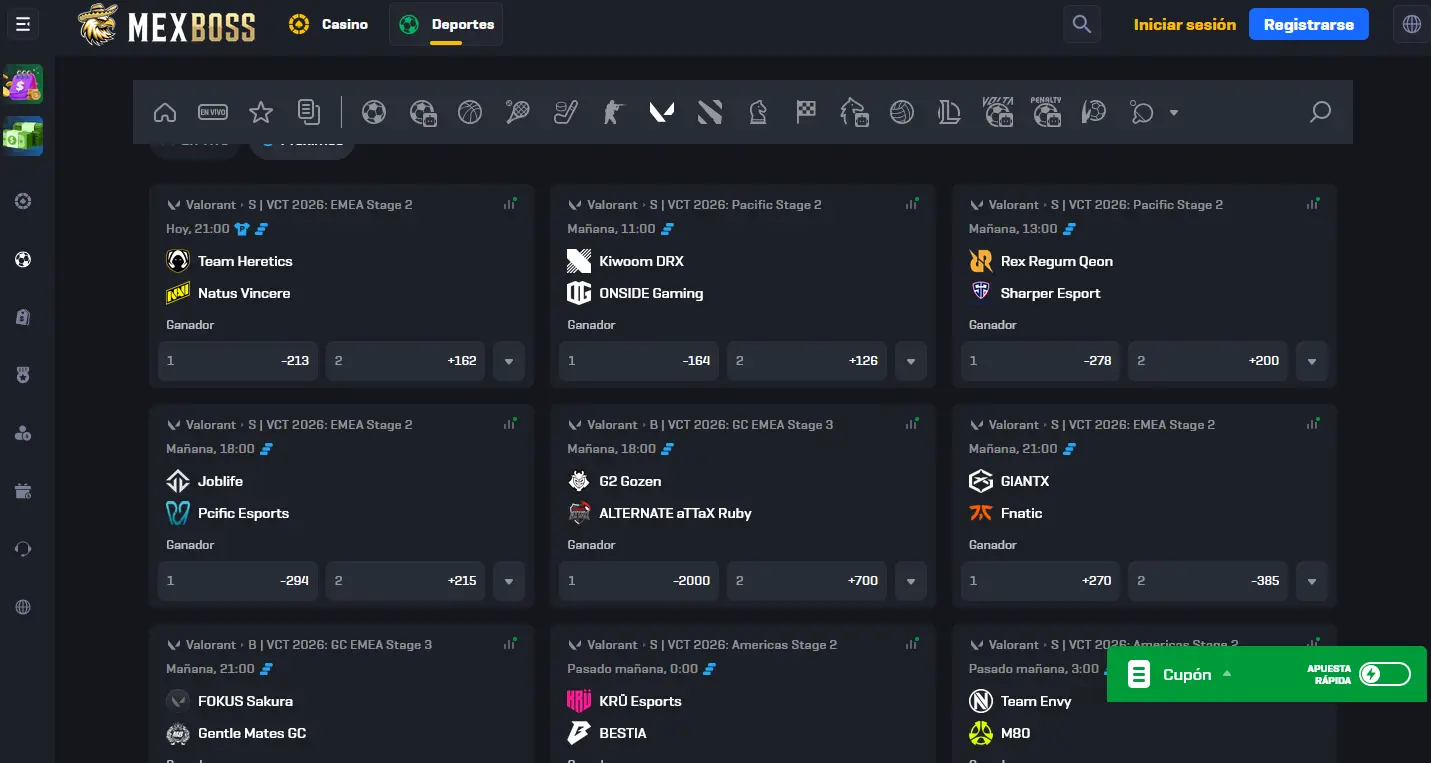The image size is (1431, 763).
Task: Expand more markets for Rex Regum Qeon match
Action: pos(1312,361)
